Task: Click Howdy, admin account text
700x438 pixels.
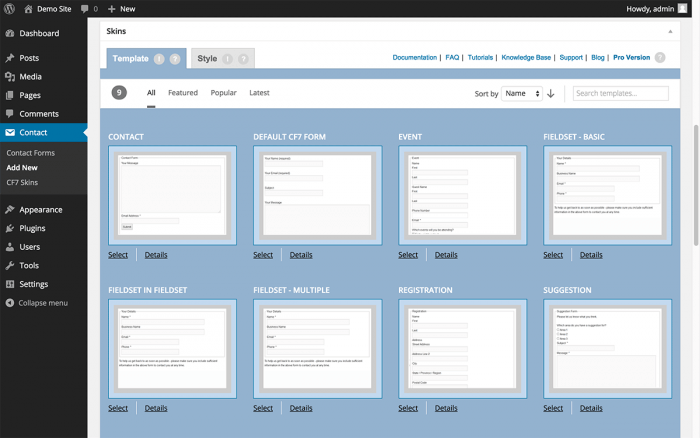Action: (x=650, y=9)
